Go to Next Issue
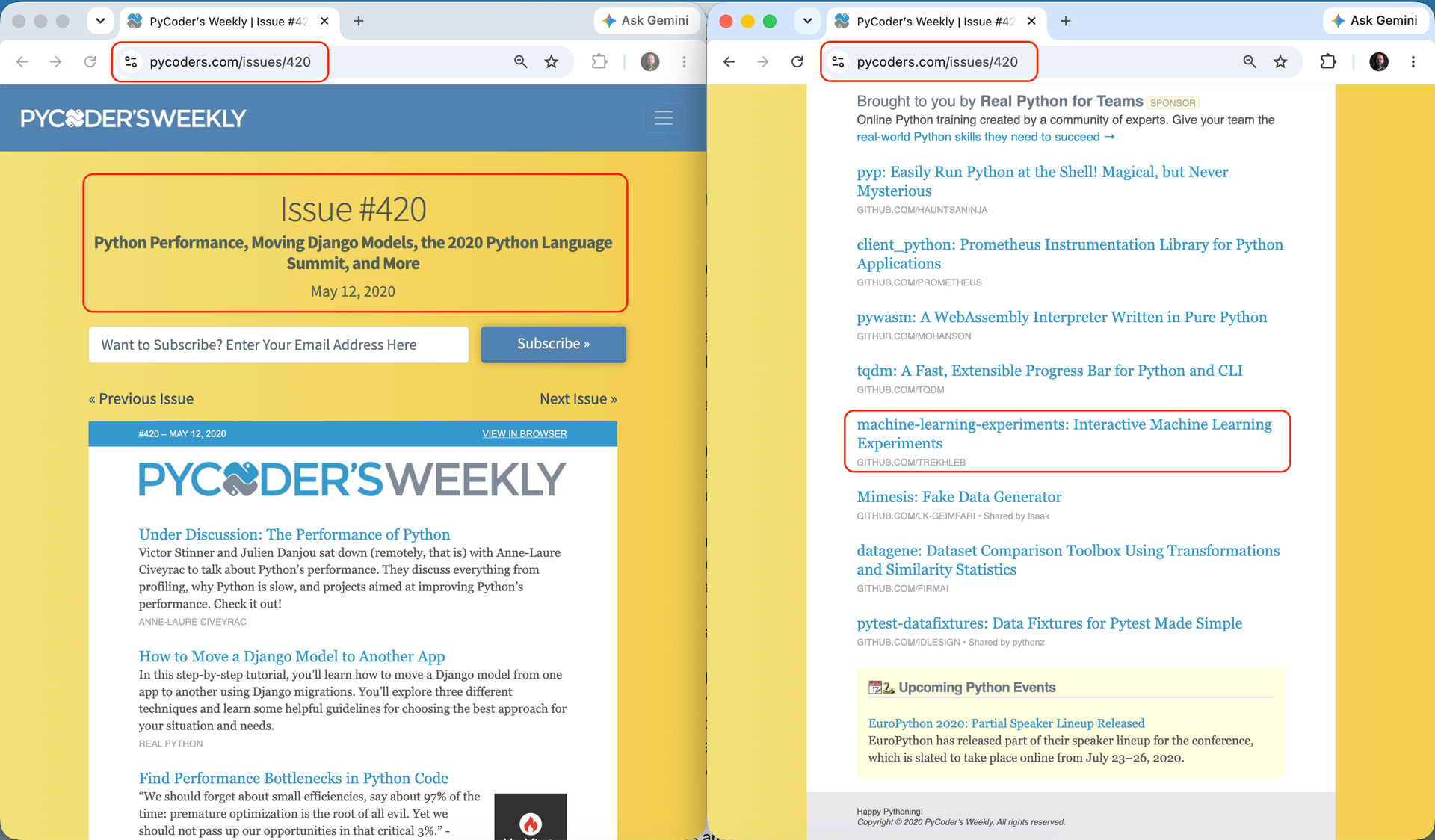Image resolution: width=1435 pixels, height=840 pixels. (x=578, y=399)
